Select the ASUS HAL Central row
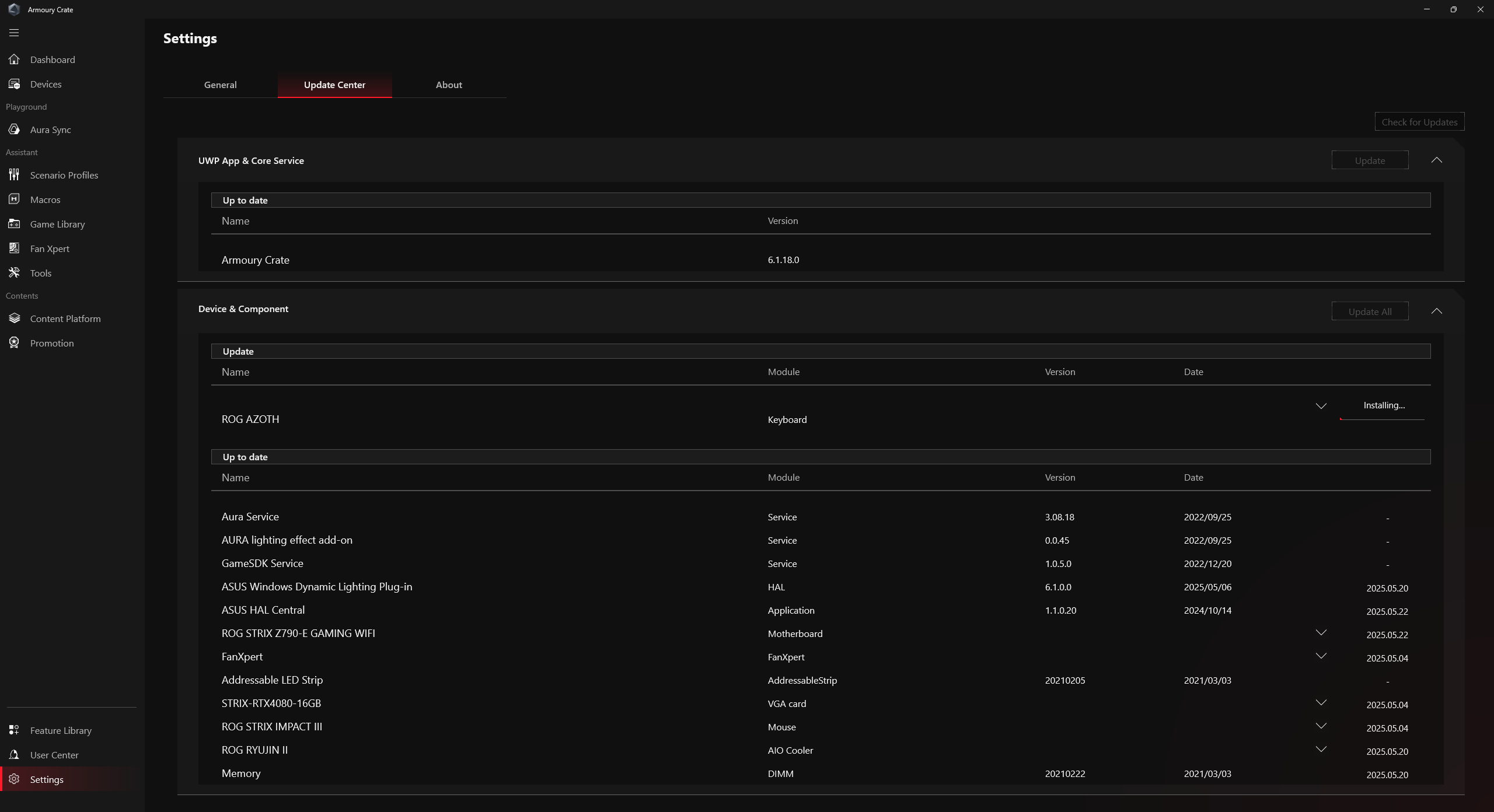This screenshot has width=1494, height=812. coord(821,610)
